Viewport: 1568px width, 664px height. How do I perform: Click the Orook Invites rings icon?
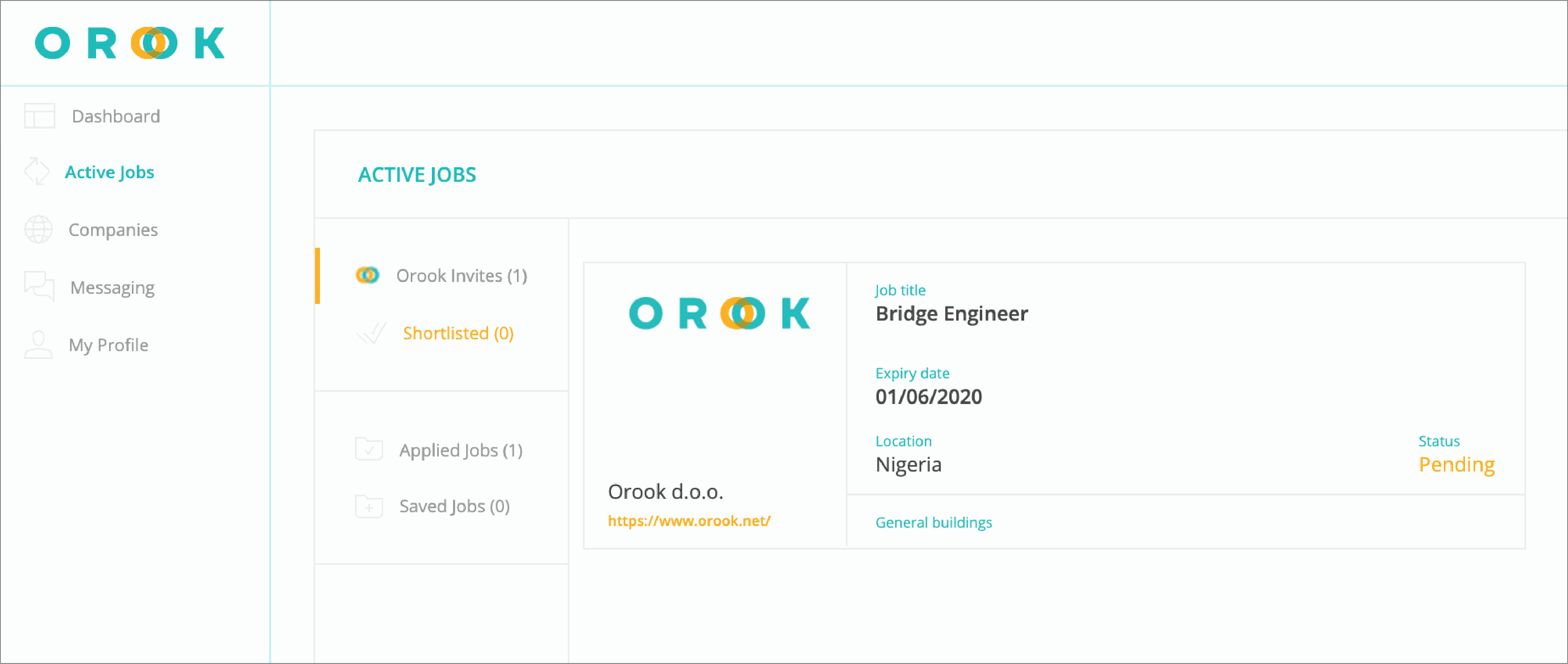[367, 275]
